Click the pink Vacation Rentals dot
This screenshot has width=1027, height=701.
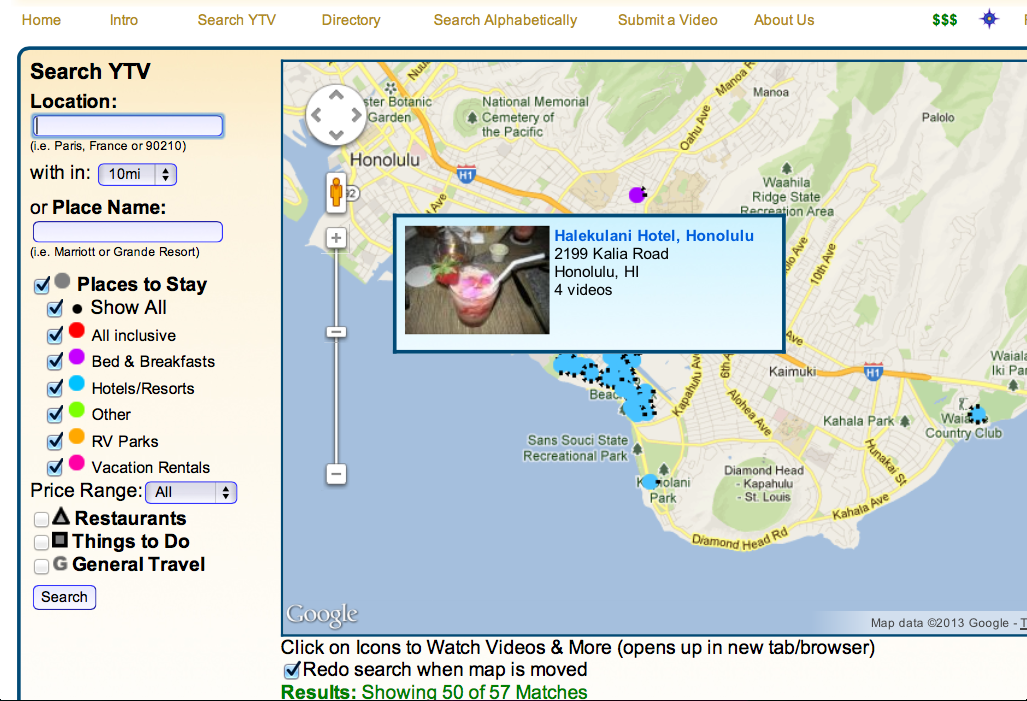coord(77,463)
